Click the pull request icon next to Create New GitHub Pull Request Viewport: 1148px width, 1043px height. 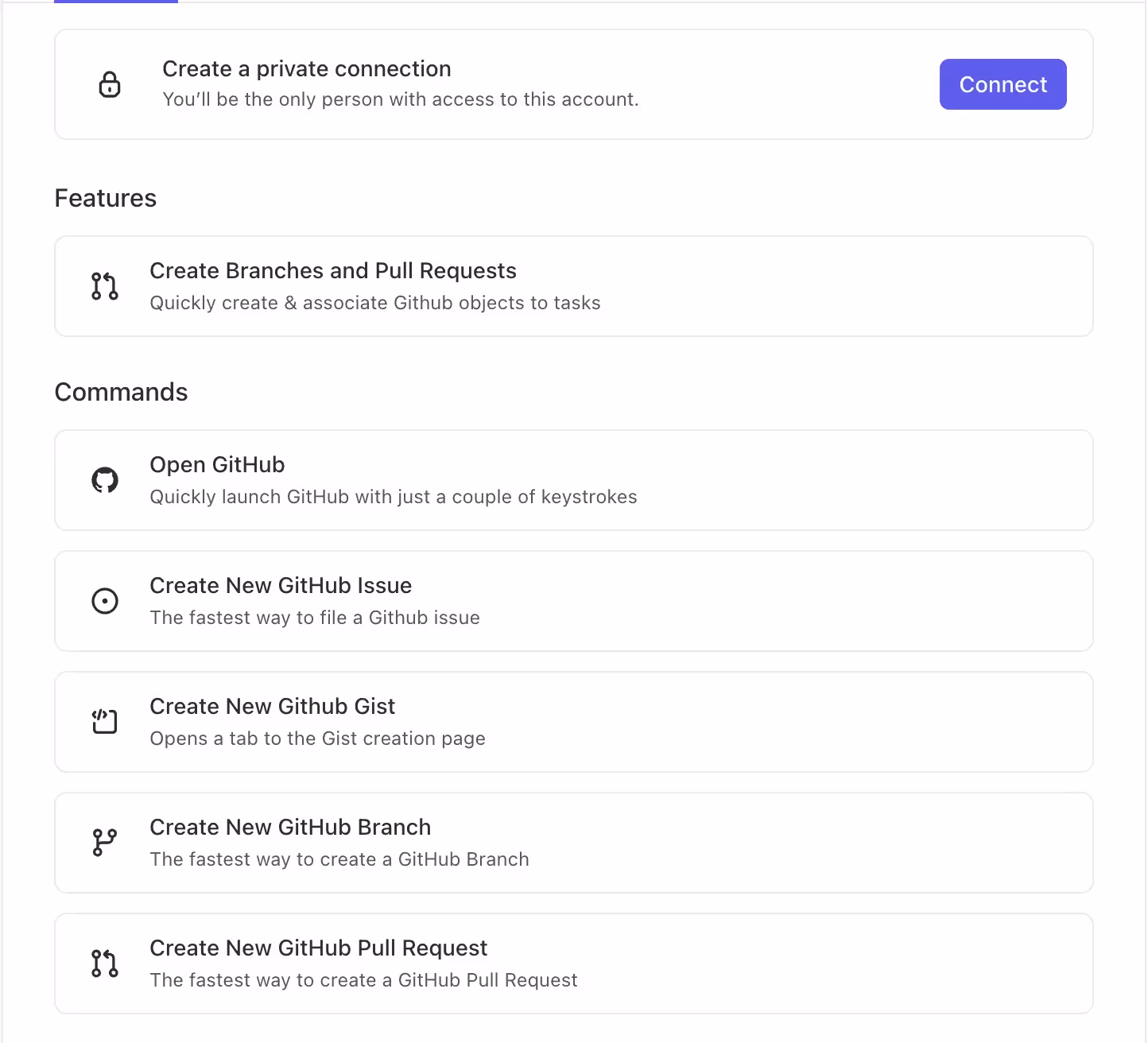(104, 964)
